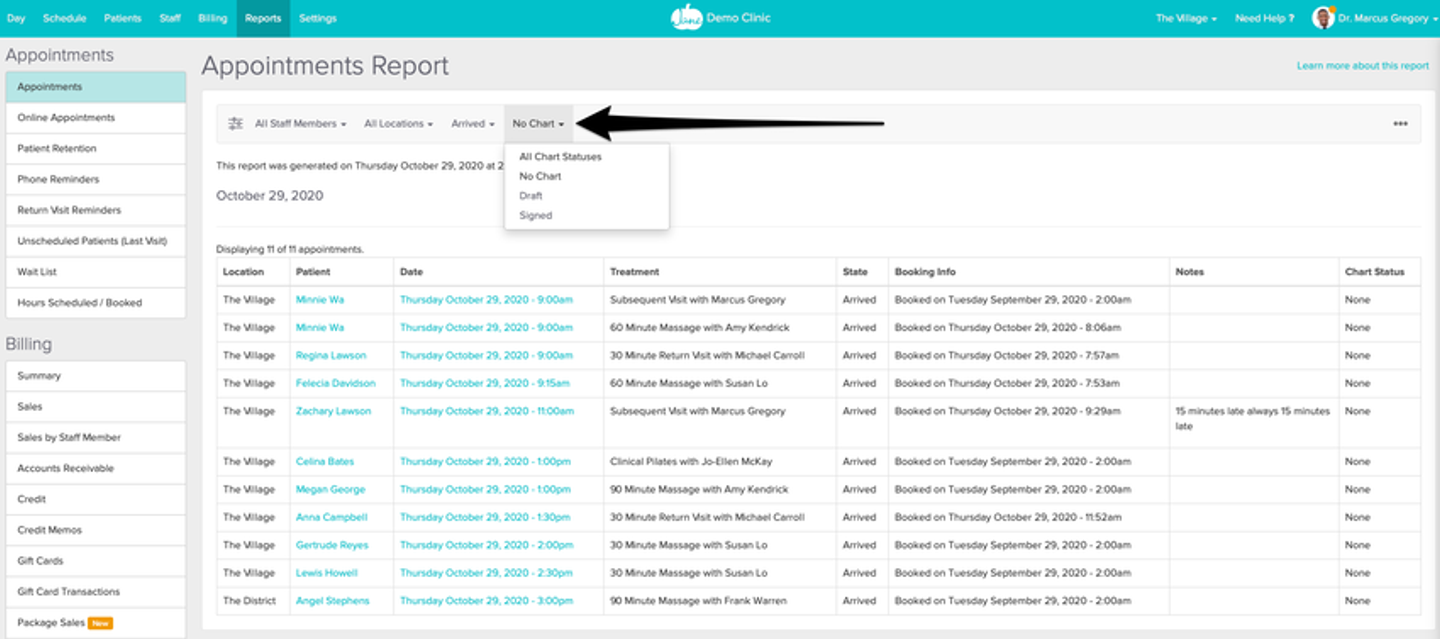Open Lewis Howell's 2:30pm appointment date
The height and width of the screenshot is (639, 1440).
(x=485, y=573)
